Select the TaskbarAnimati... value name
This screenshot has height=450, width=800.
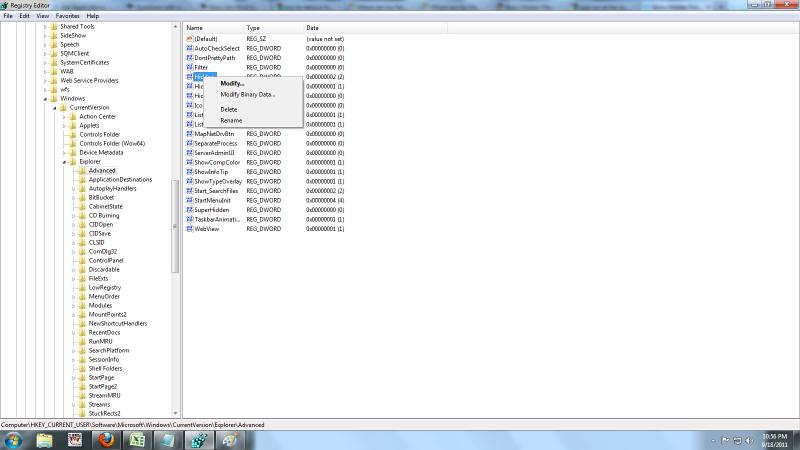point(217,219)
